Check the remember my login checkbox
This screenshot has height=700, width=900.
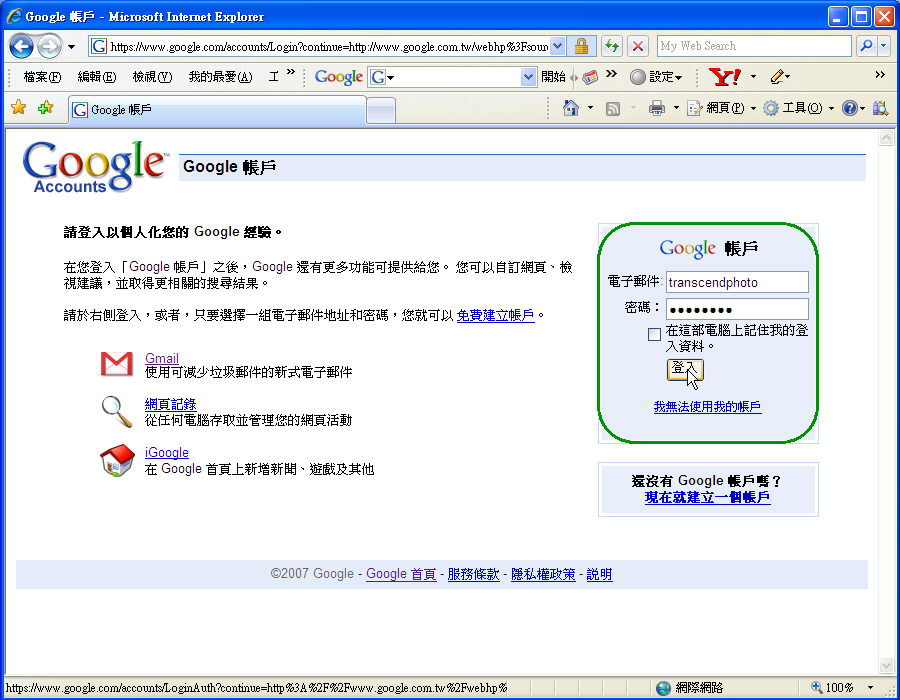(654, 334)
